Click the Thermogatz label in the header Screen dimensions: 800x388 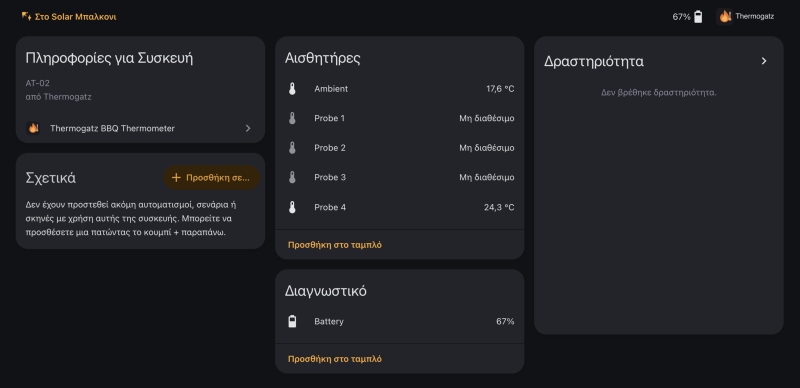point(755,16)
